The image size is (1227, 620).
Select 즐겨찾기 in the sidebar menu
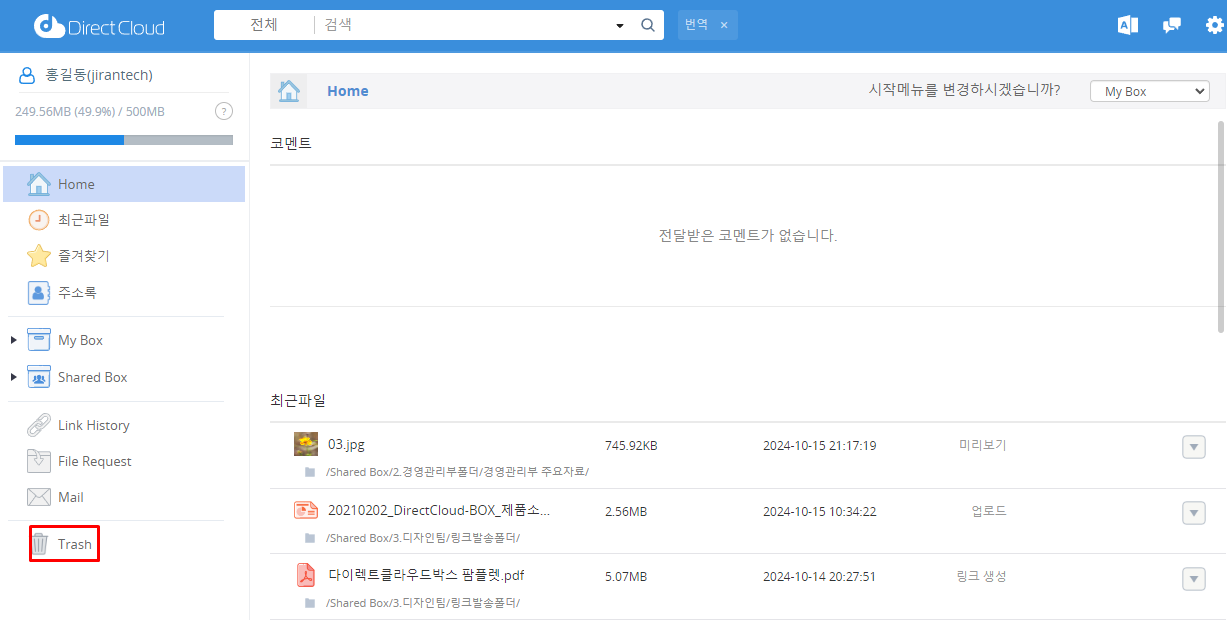point(83,256)
